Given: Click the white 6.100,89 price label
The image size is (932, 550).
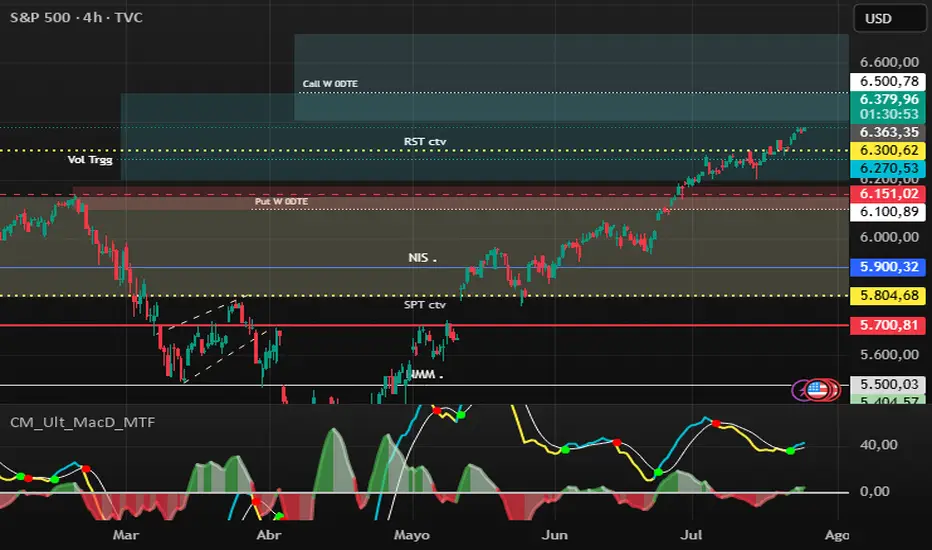Looking at the screenshot, I should point(889,212).
